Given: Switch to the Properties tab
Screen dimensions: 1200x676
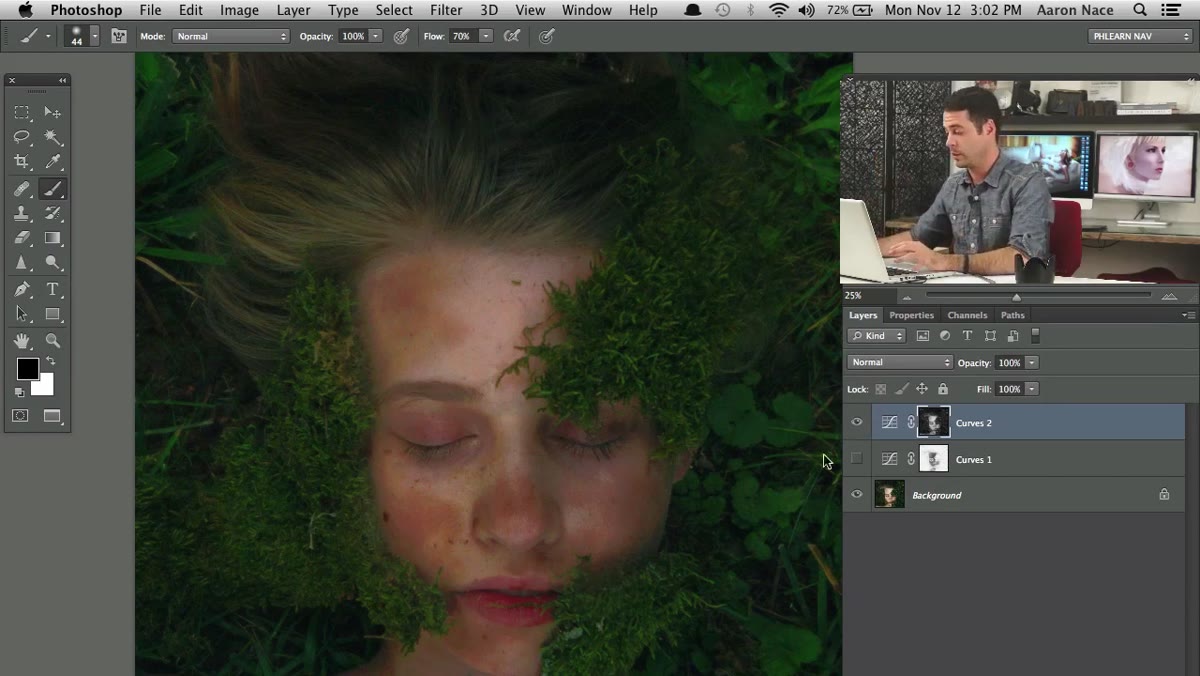Looking at the screenshot, I should 911,315.
